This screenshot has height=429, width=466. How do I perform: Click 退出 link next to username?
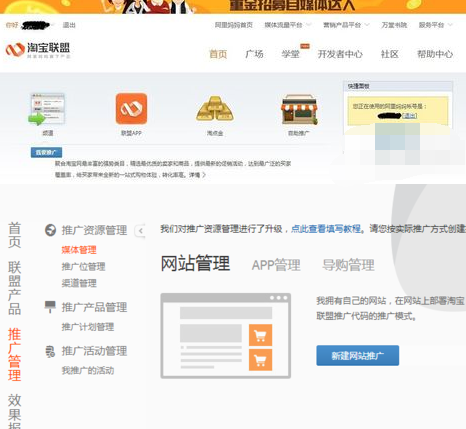coord(69,25)
